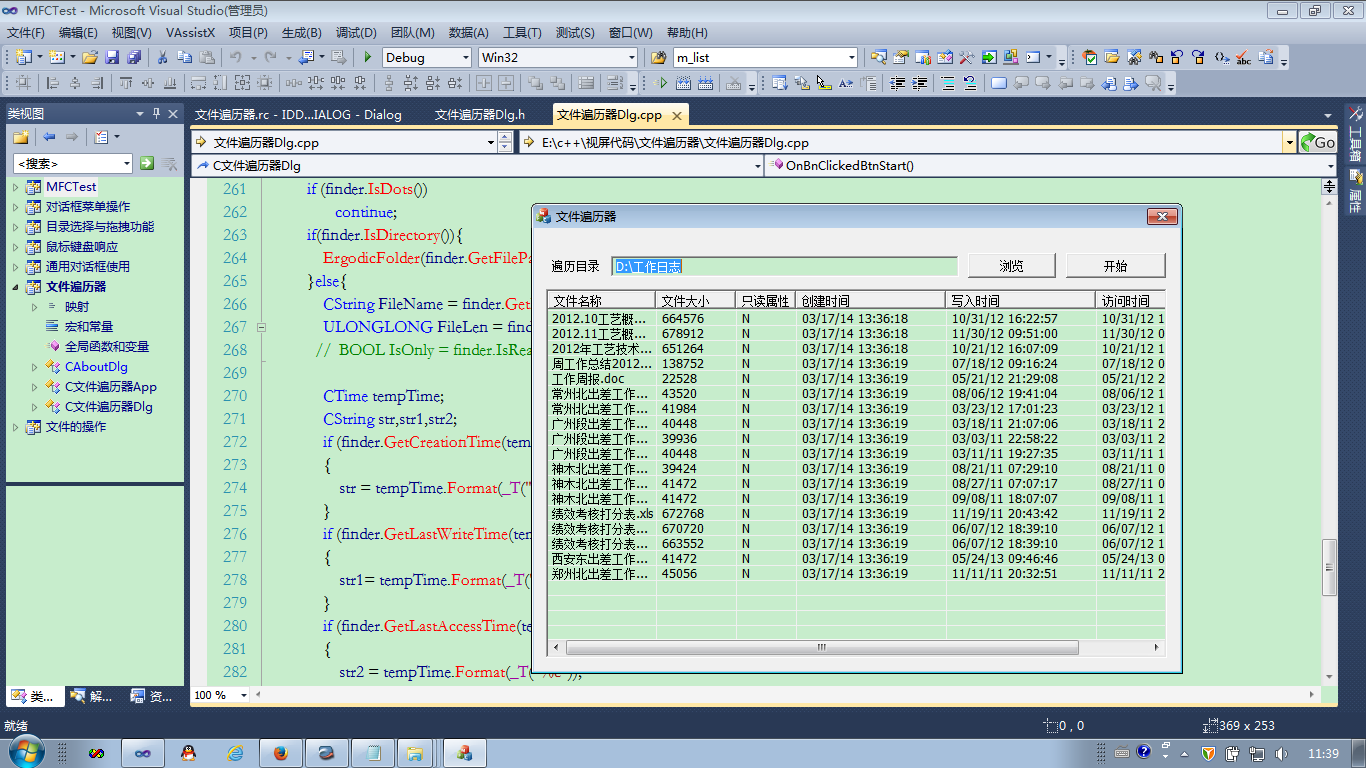Open the 文件(F) menu
This screenshot has width=1366, height=768.
[26, 33]
